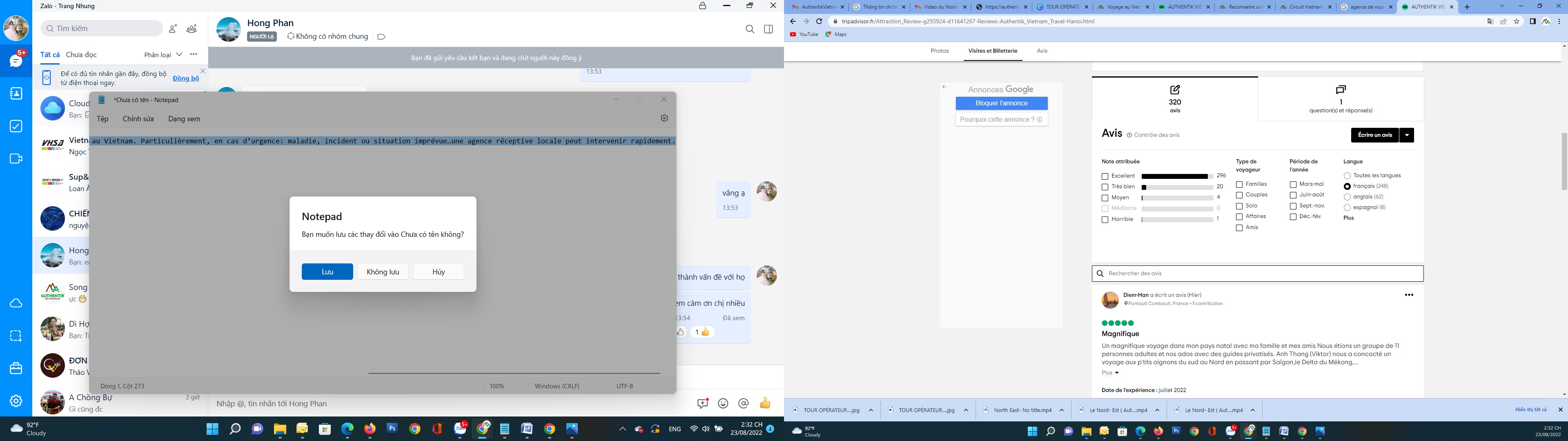Click Đồng bộ link in Zalo
1568x441 pixels.
point(186,78)
